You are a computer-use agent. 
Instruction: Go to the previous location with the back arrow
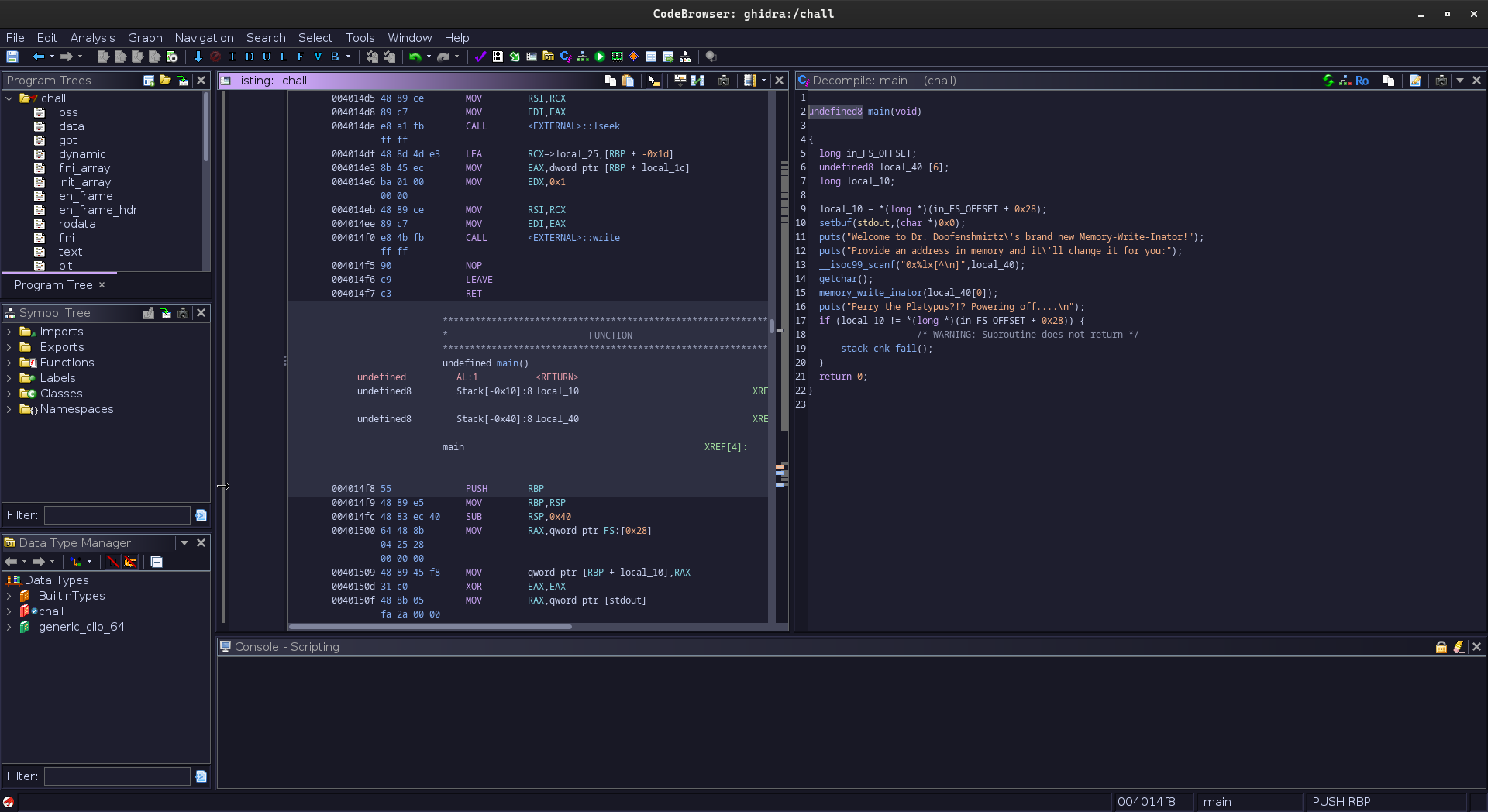click(x=38, y=57)
